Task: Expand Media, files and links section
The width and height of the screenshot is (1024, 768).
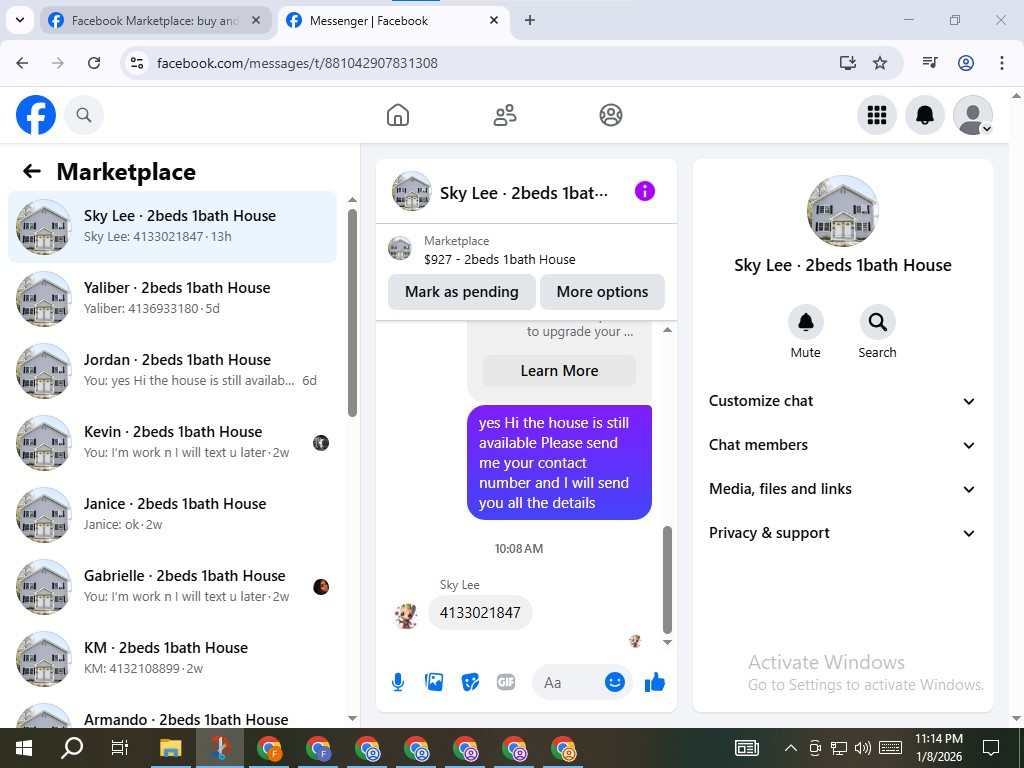Action: [x=842, y=489]
